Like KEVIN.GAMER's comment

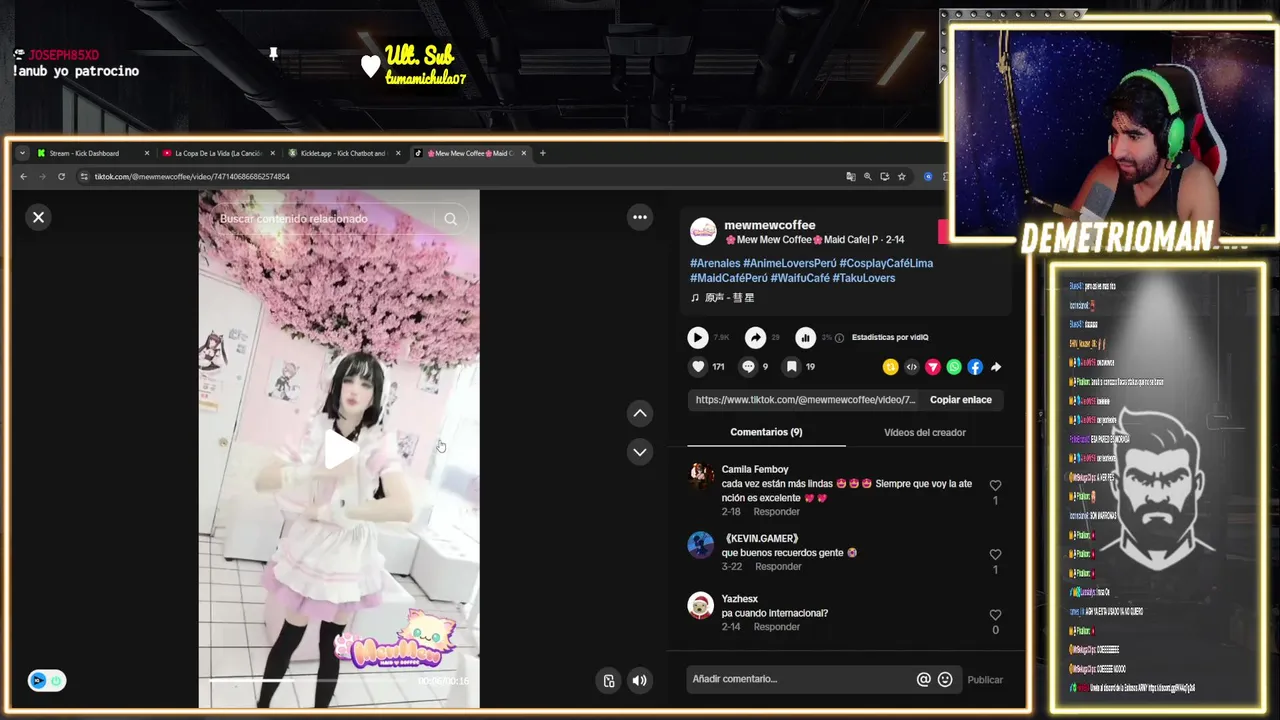[x=995, y=554]
